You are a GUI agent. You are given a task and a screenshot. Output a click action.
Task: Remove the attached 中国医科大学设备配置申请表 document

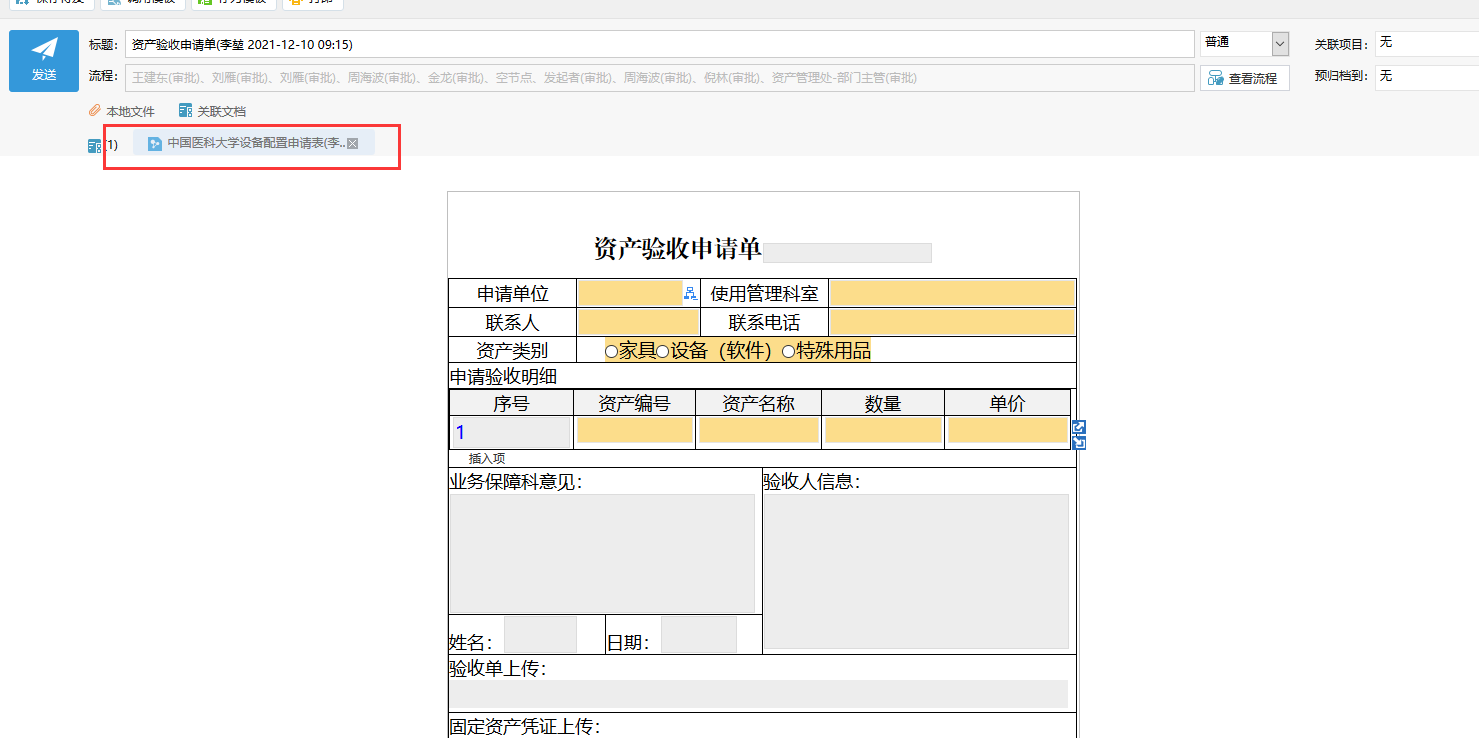coord(352,144)
